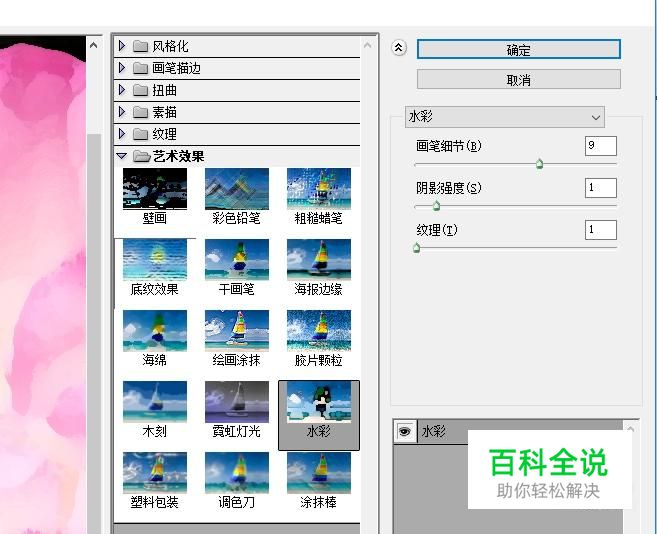Collapse the 艺术效果 filter folder
Screen dimensions: 657x534
(122, 156)
